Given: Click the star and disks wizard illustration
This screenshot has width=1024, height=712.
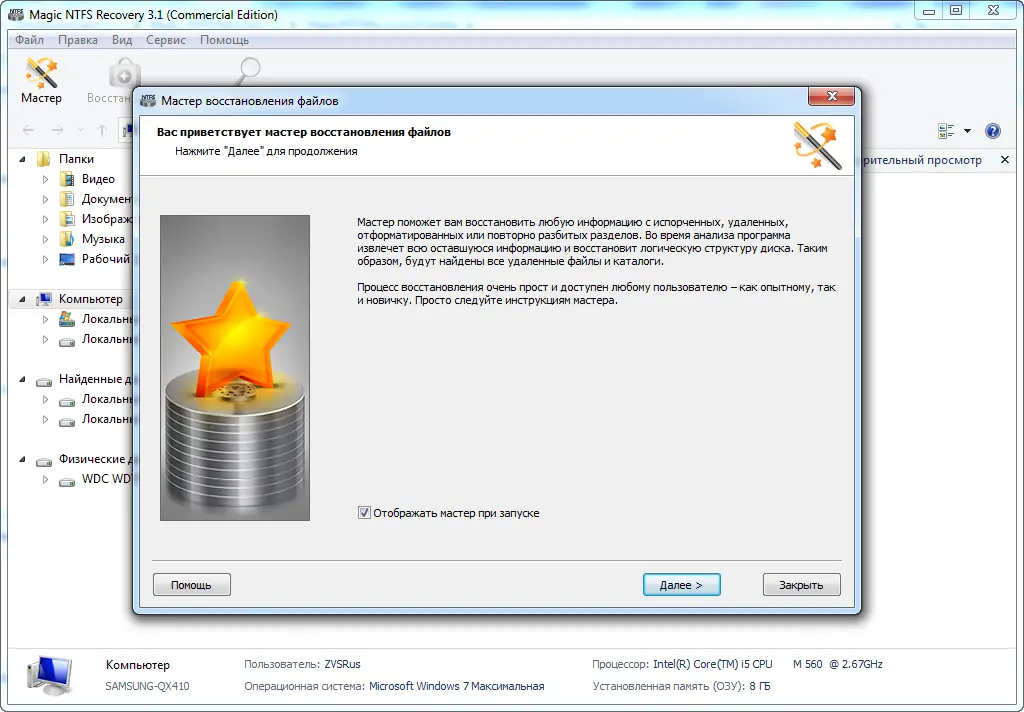Looking at the screenshot, I should 235,368.
